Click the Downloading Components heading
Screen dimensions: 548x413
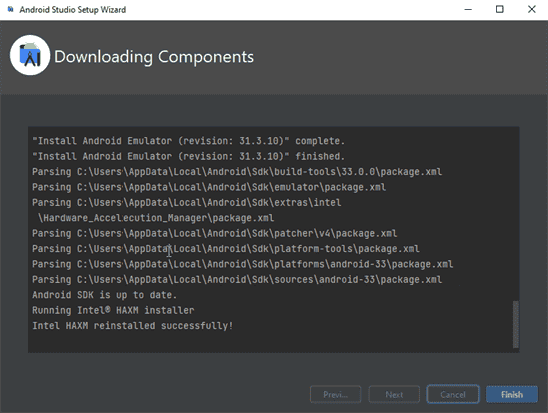pyautogui.click(x=154, y=57)
